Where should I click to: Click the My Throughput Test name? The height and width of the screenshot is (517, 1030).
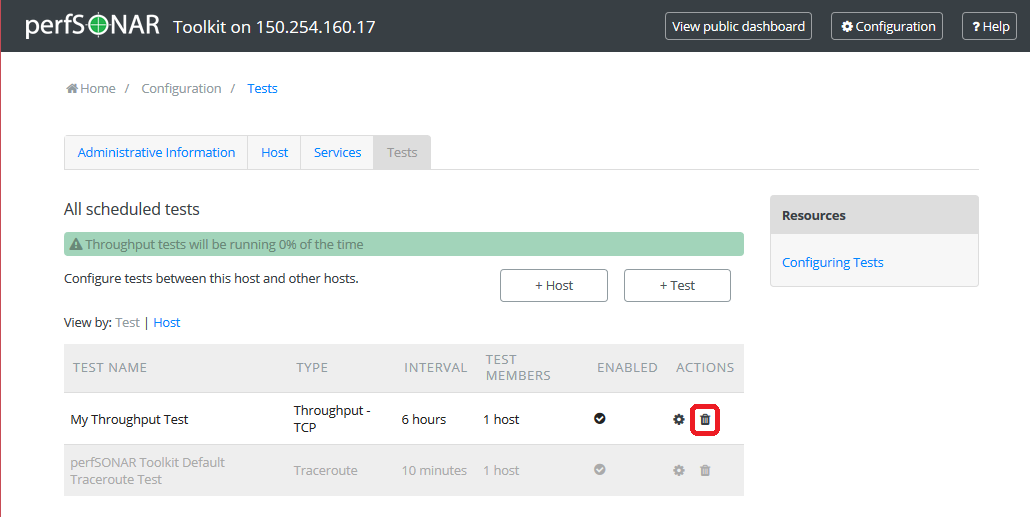pyautogui.click(x=129, y=420)
